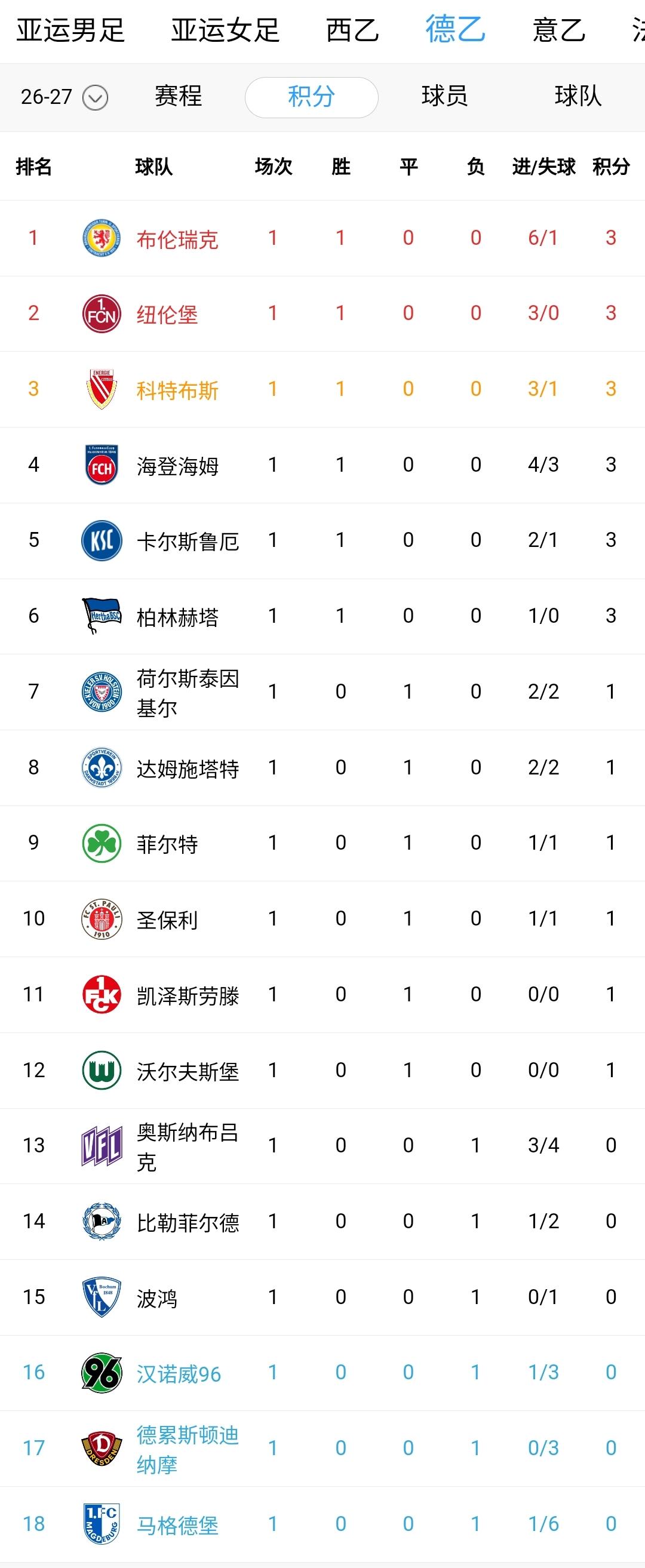Select the 海登海姆 FCH logo

[x=101, y=465]
